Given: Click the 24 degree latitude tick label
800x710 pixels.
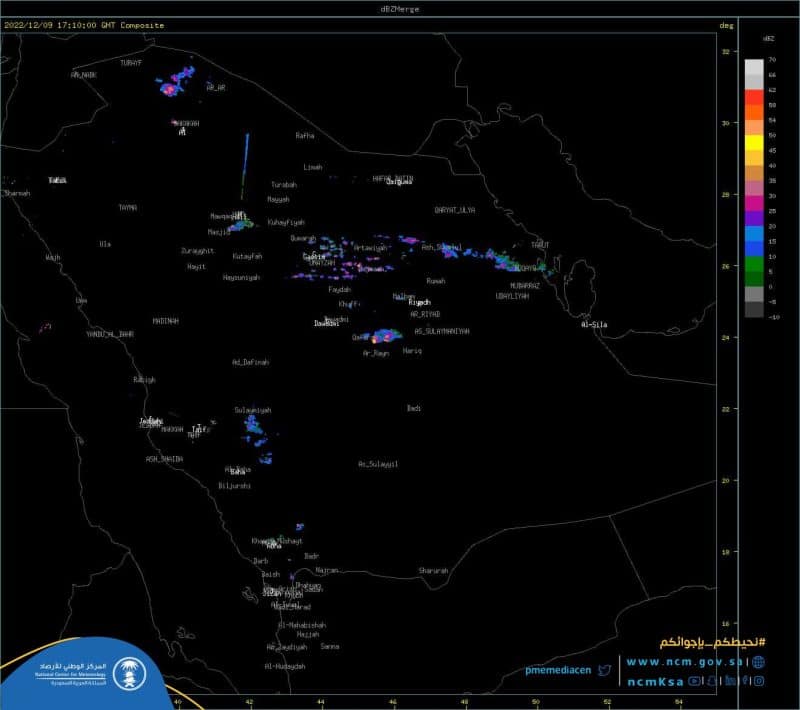Looking at the screenshot, I should point(726,337).
